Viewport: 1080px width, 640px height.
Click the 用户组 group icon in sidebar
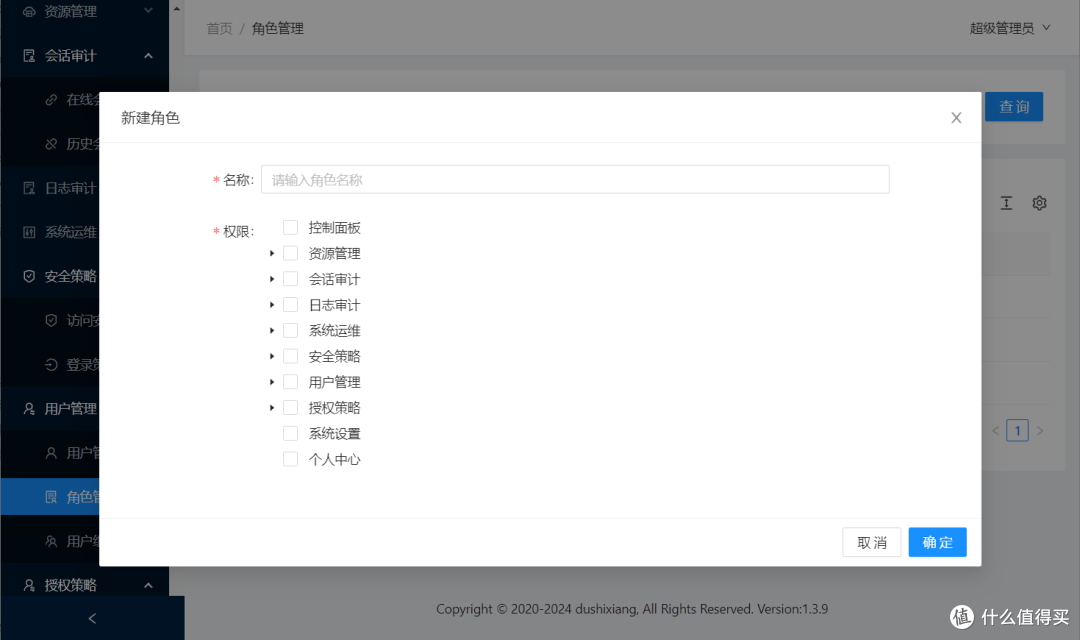tap(51, 541)
